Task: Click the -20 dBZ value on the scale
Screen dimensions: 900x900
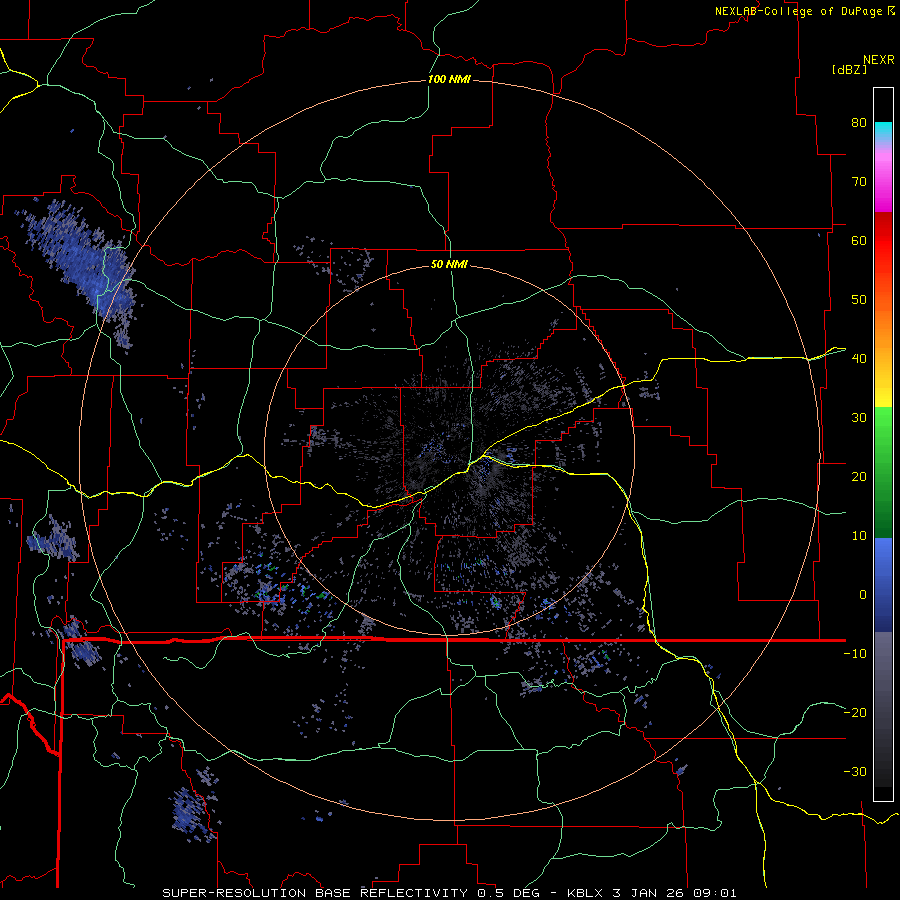Action: coord(855,712)
